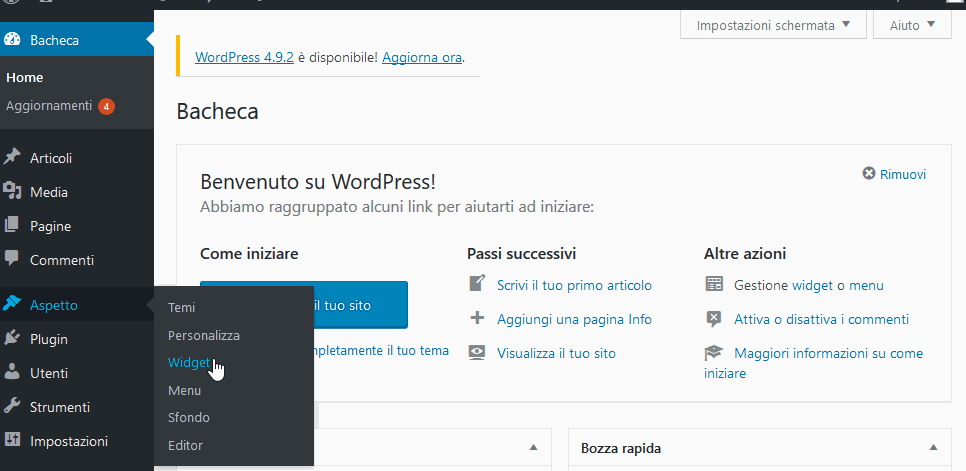966x471 pixels.
Task: Click the Bacheca page heading
Action: point(217,111)
